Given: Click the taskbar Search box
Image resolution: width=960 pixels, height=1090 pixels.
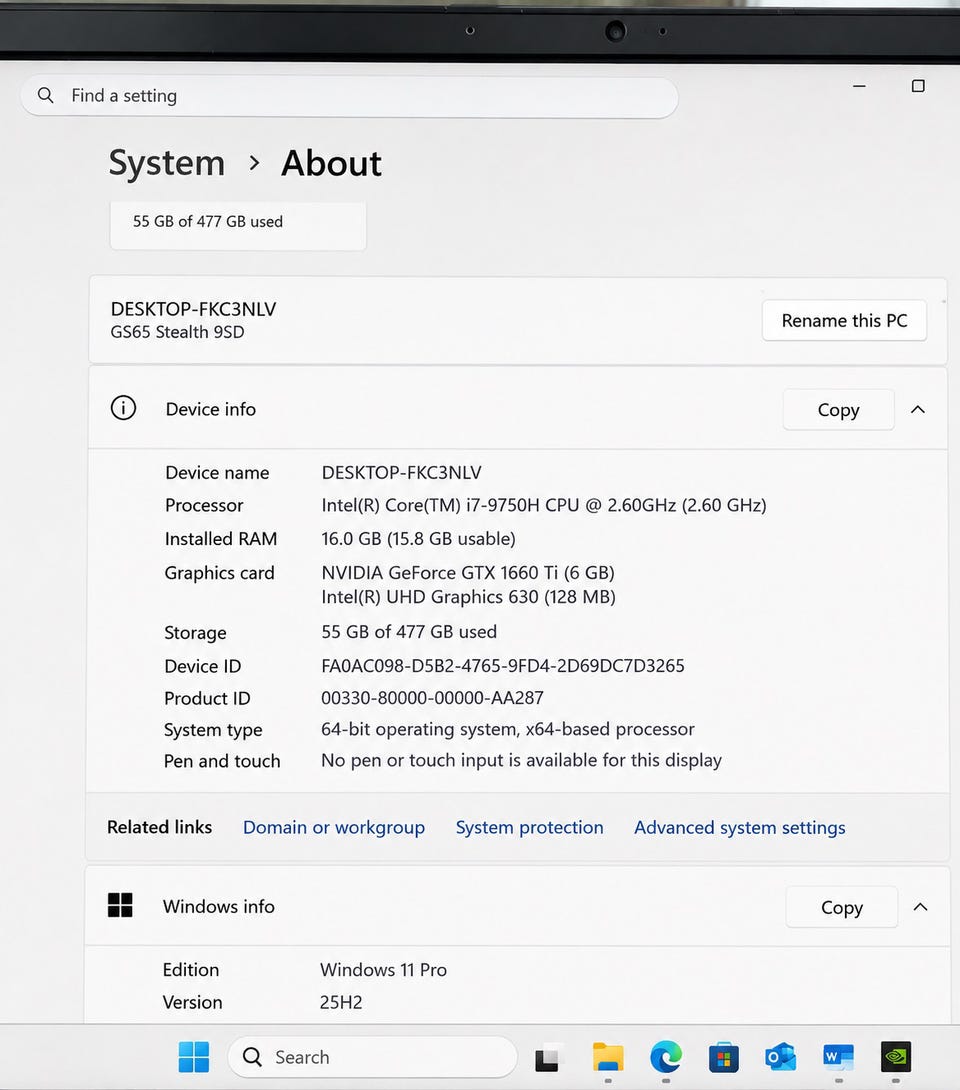Looking at the screenshot, I should pyautogui.click(x=373, y=1057).
